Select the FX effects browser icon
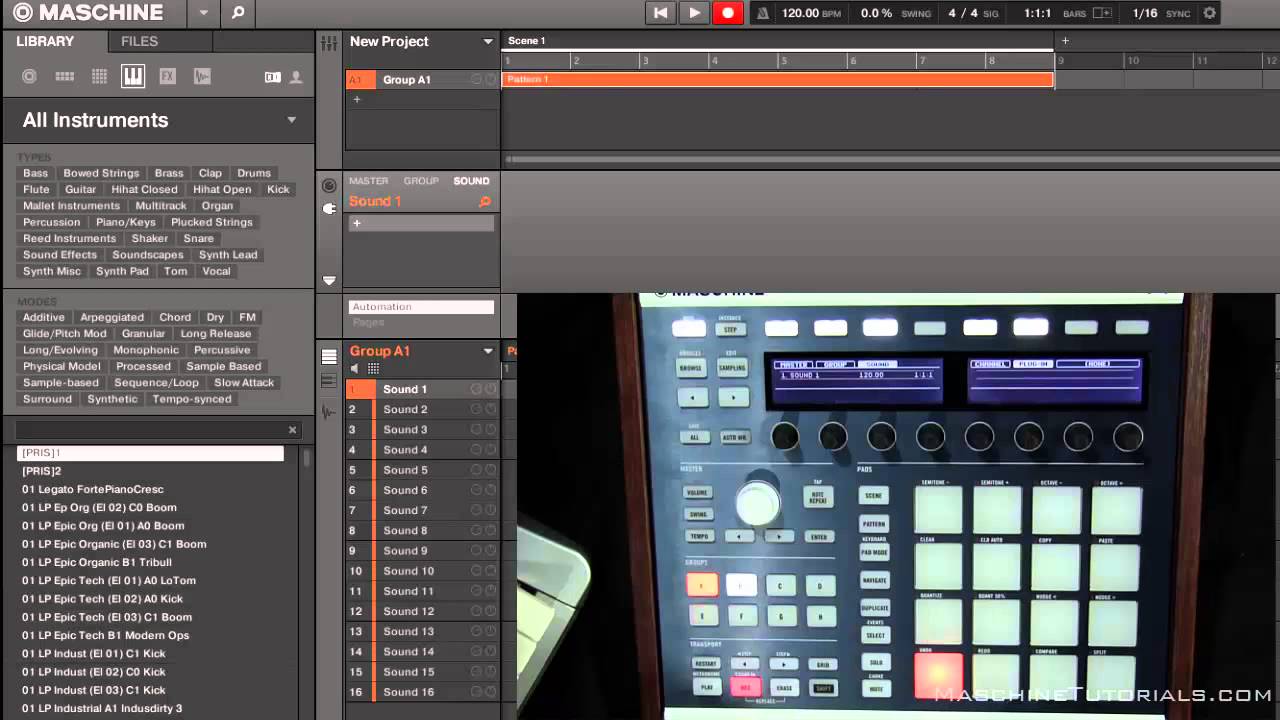The width and height of the screenshot is (1280, 720). [x=167, y=76]
